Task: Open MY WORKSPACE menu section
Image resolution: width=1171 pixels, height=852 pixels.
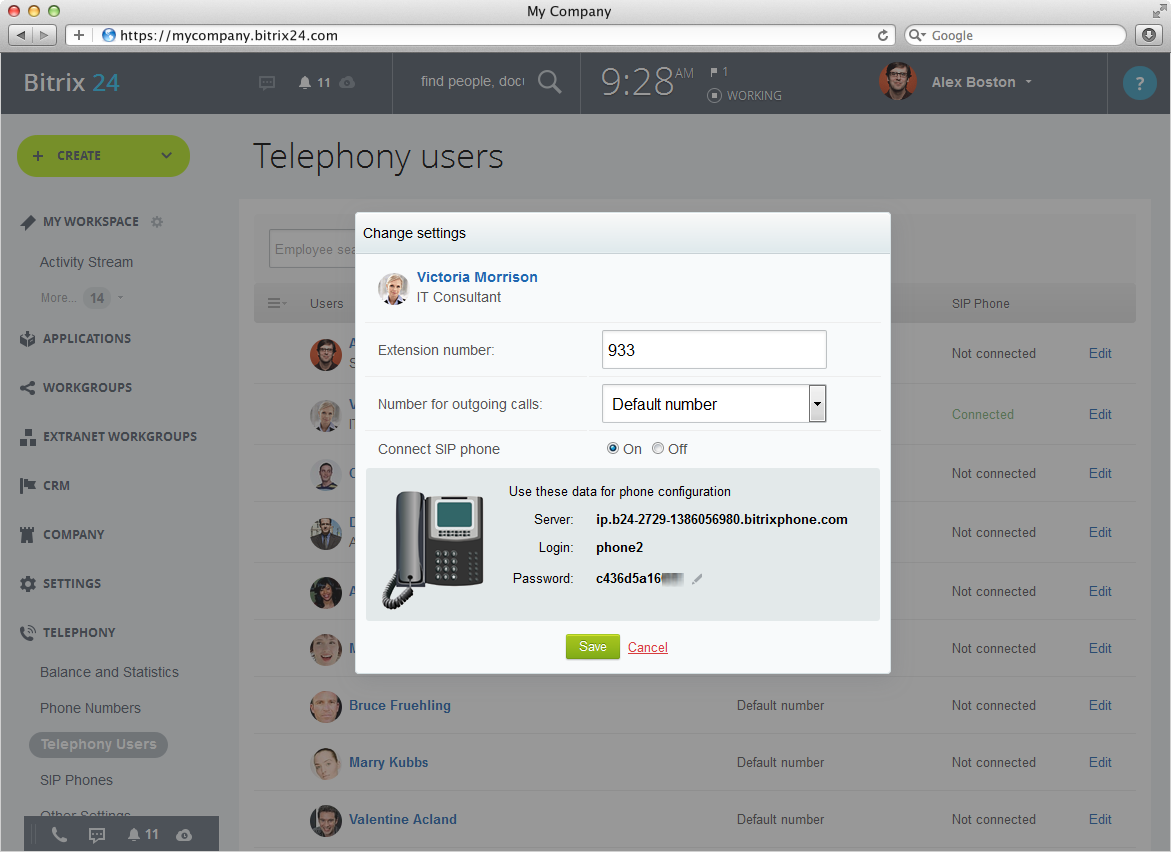Action: [x=90, y=222]
